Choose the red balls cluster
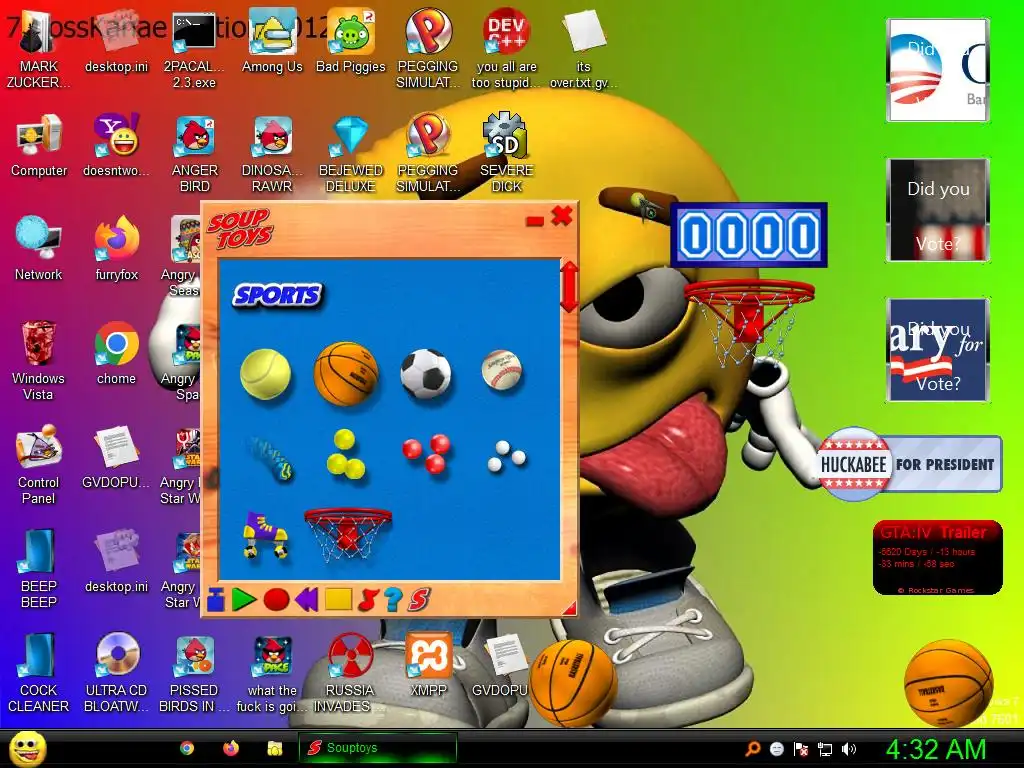The width and height of the screenshot is (1024, 768). click(x=427, y=453)
